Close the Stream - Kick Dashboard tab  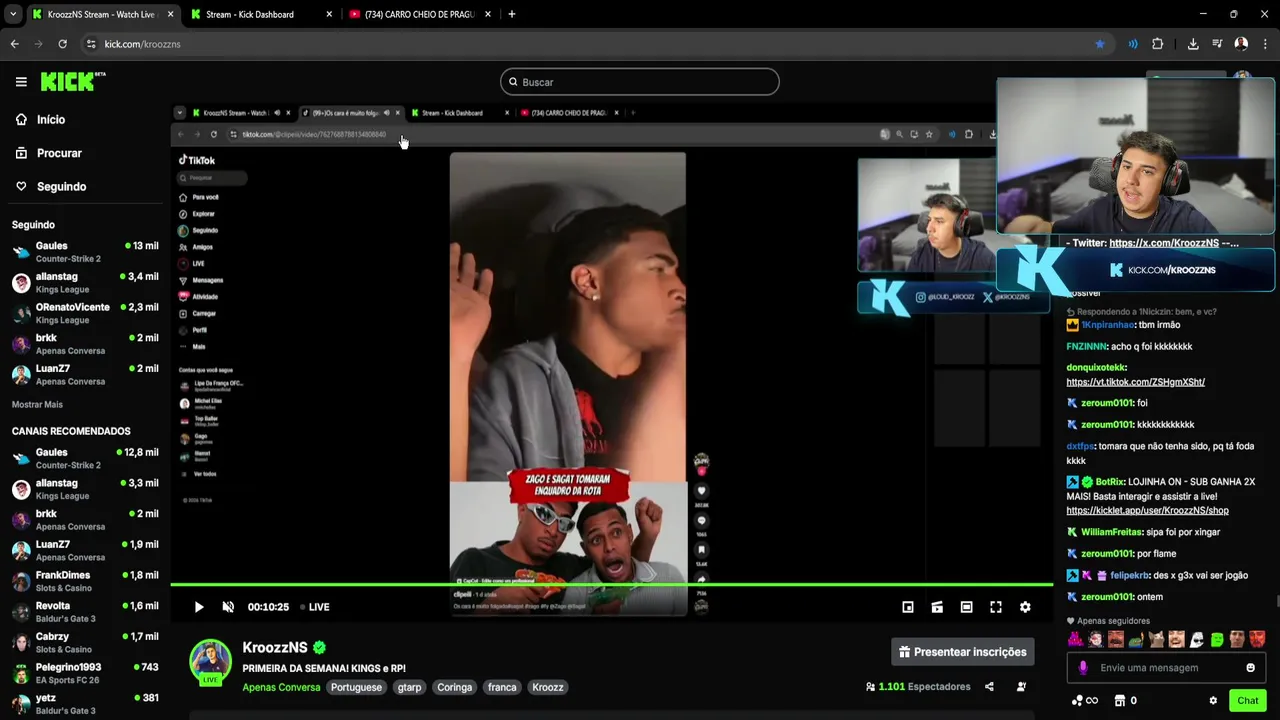[330, 15]
